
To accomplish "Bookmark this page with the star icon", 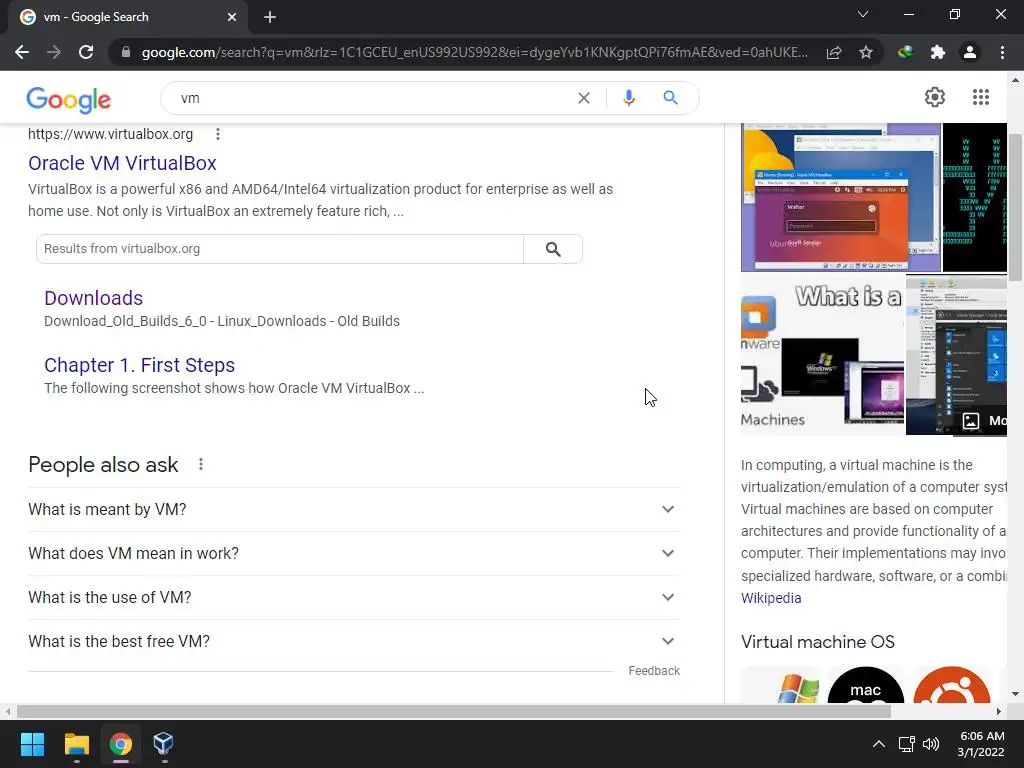I will pos(866,52).
